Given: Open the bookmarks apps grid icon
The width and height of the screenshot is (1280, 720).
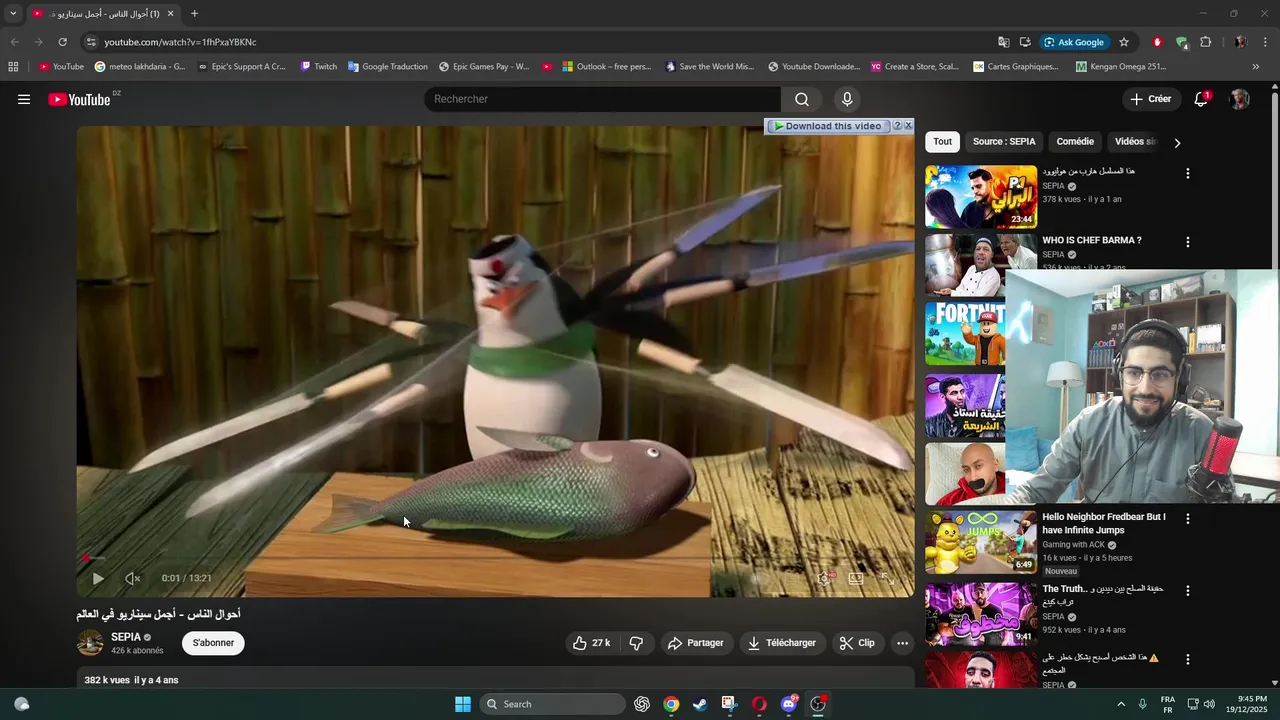Looking at the screenshot, I should pos(13,67).
